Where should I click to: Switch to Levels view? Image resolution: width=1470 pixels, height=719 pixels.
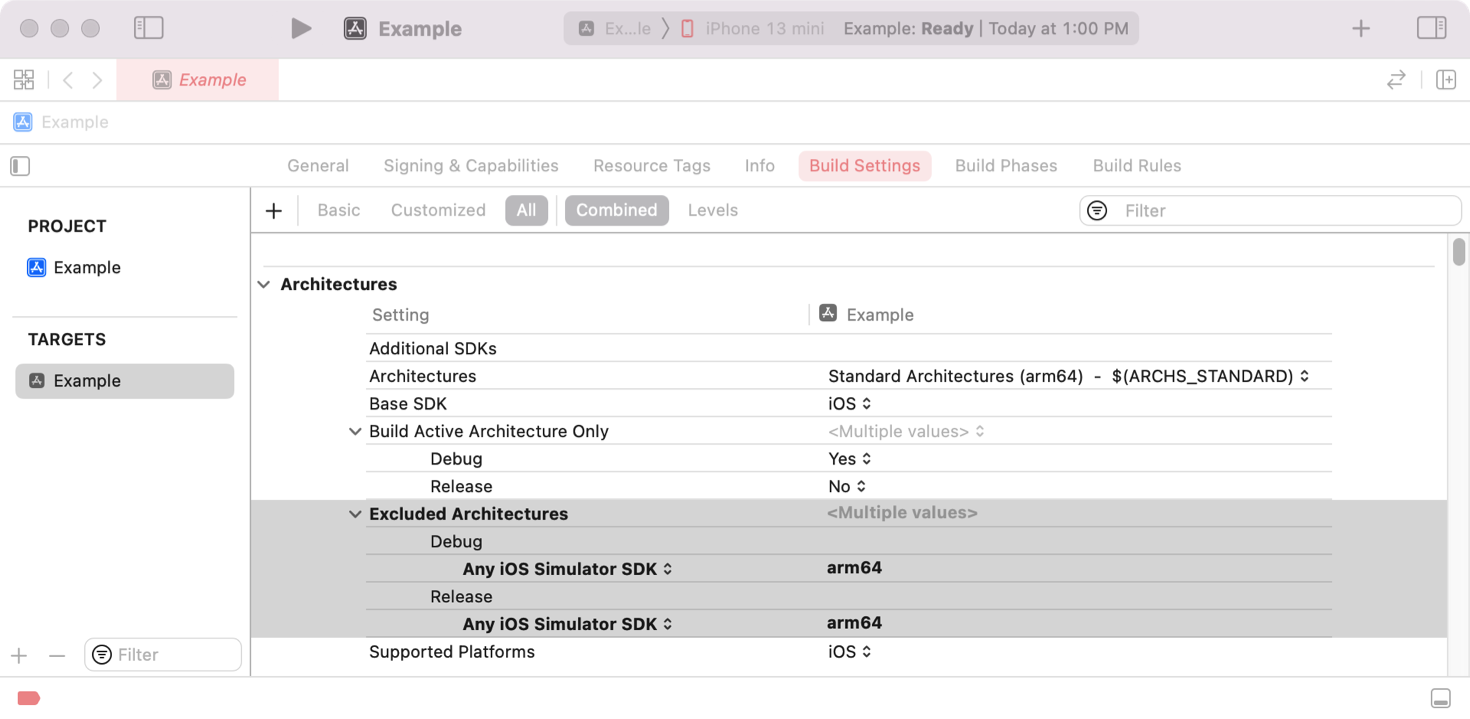[x=712, y=210]
